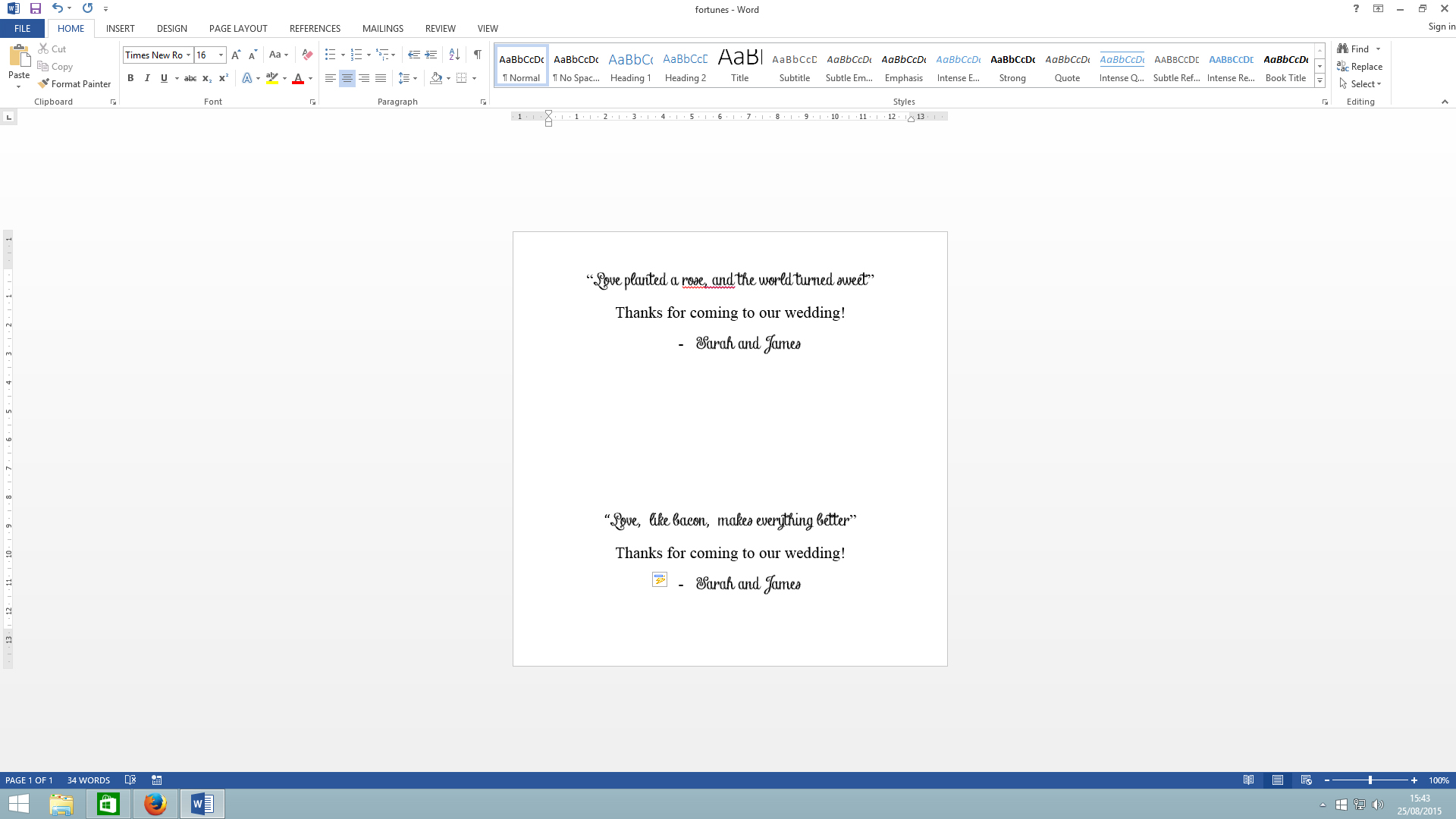
Task: Open the REVIEW tab
Action: point(440,28)
